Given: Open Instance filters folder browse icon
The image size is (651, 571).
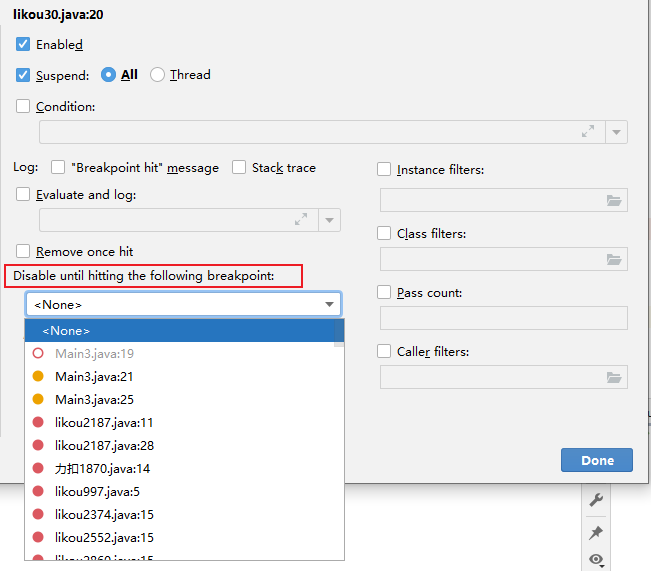Looking at the screenshot, I should pos(614,200).
